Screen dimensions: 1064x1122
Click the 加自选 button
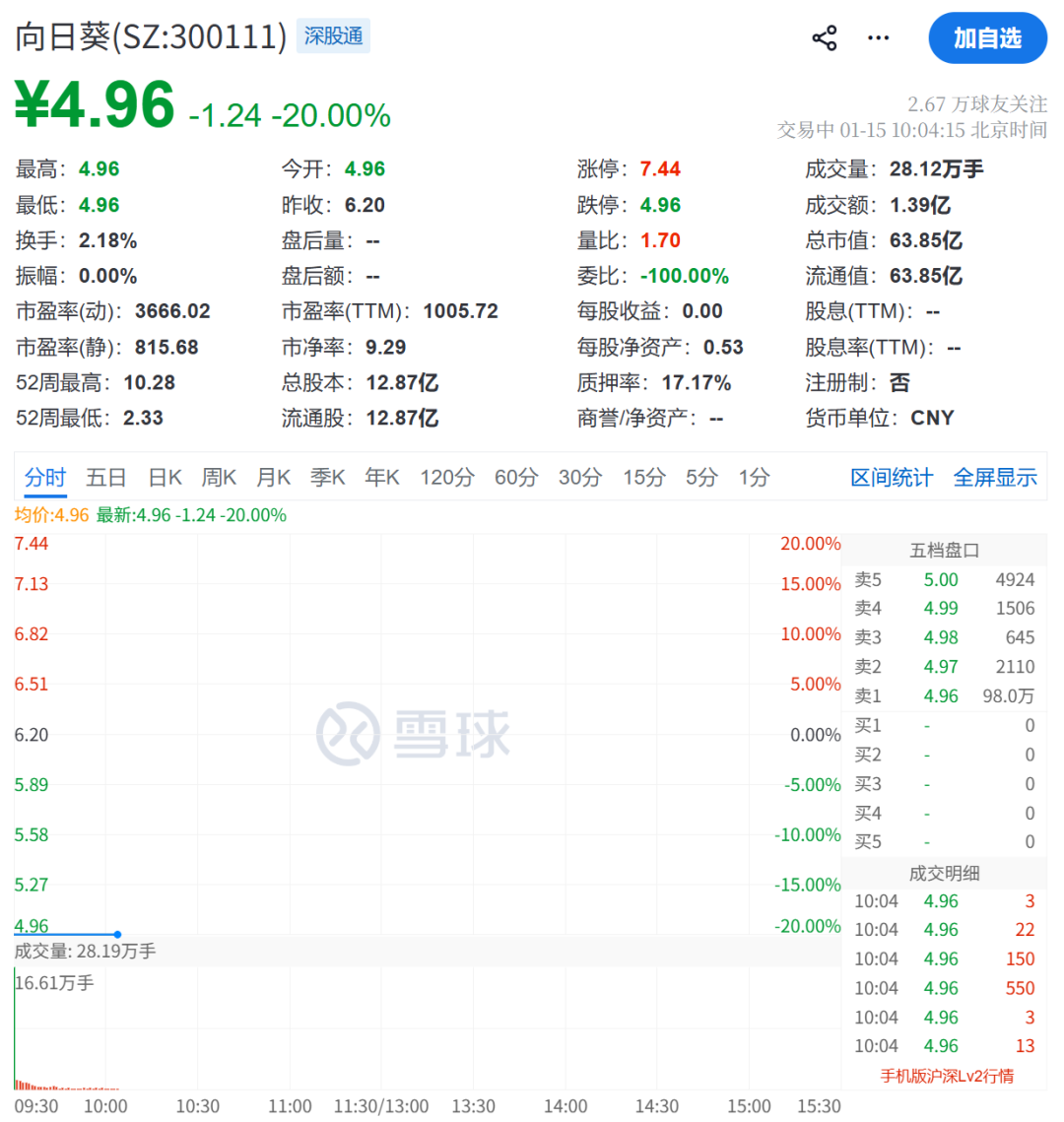coord(988,38)
